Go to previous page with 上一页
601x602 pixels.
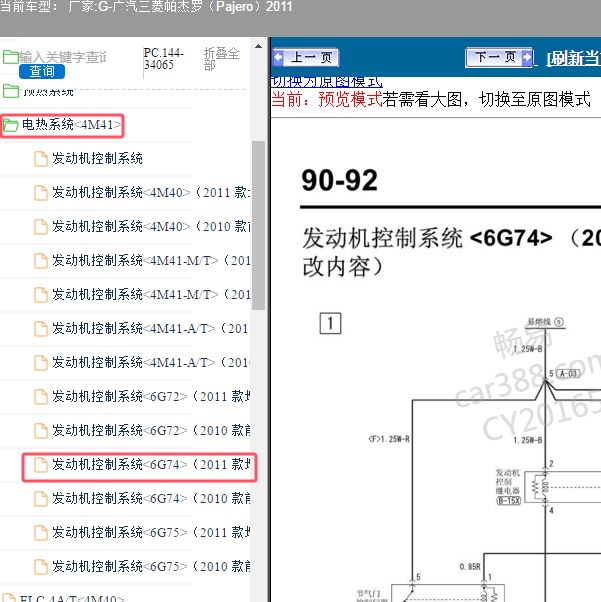[x=306, y=58]
